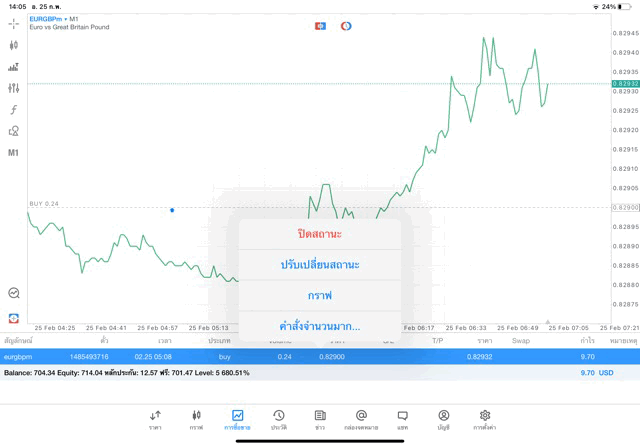Select กราฟ (chart) in the context menu
This screenshot has height=447, width=640.
[x=320, y=296]
